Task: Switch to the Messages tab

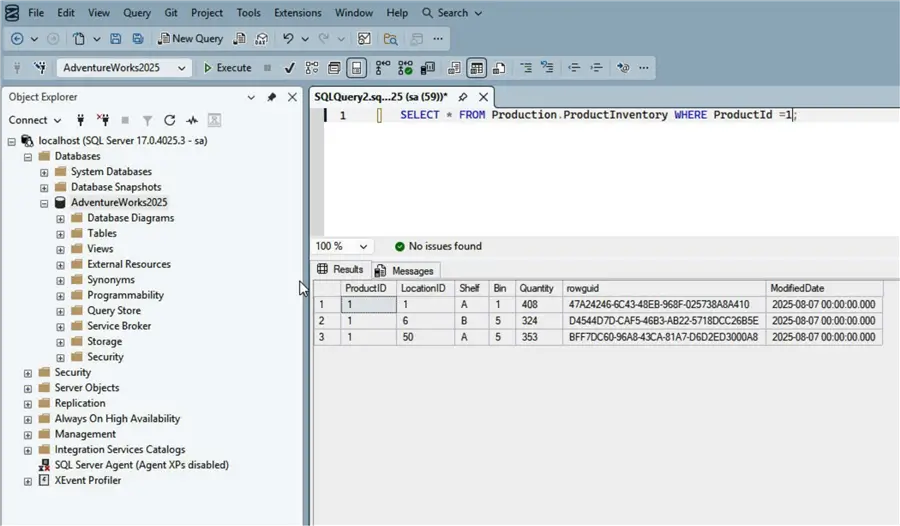Action: 405,270
